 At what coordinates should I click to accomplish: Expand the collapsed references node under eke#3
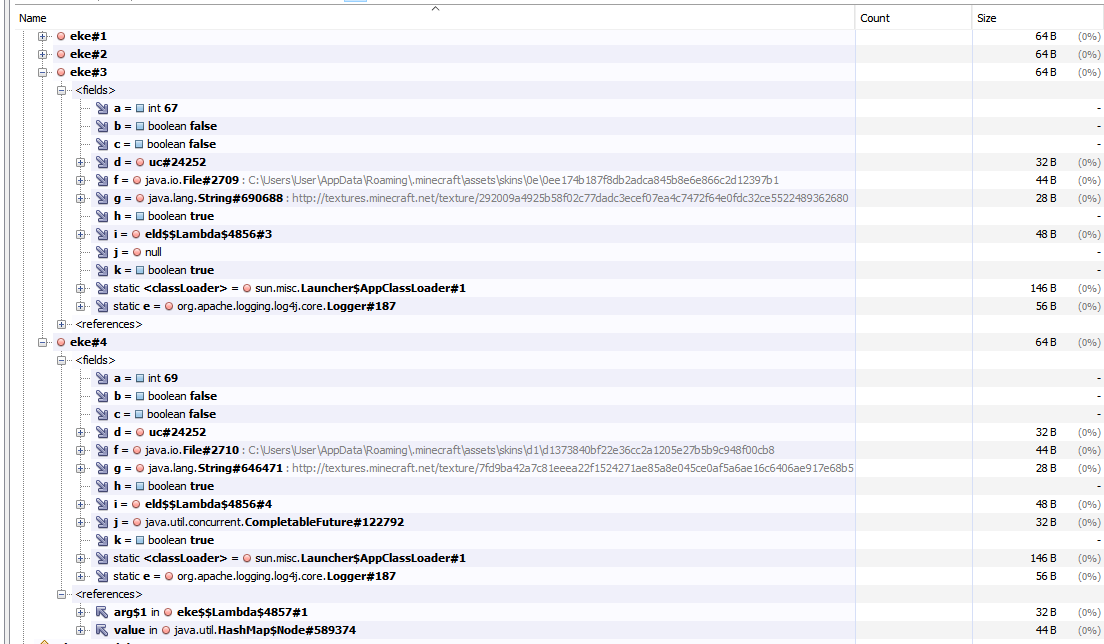coord(62,324)
